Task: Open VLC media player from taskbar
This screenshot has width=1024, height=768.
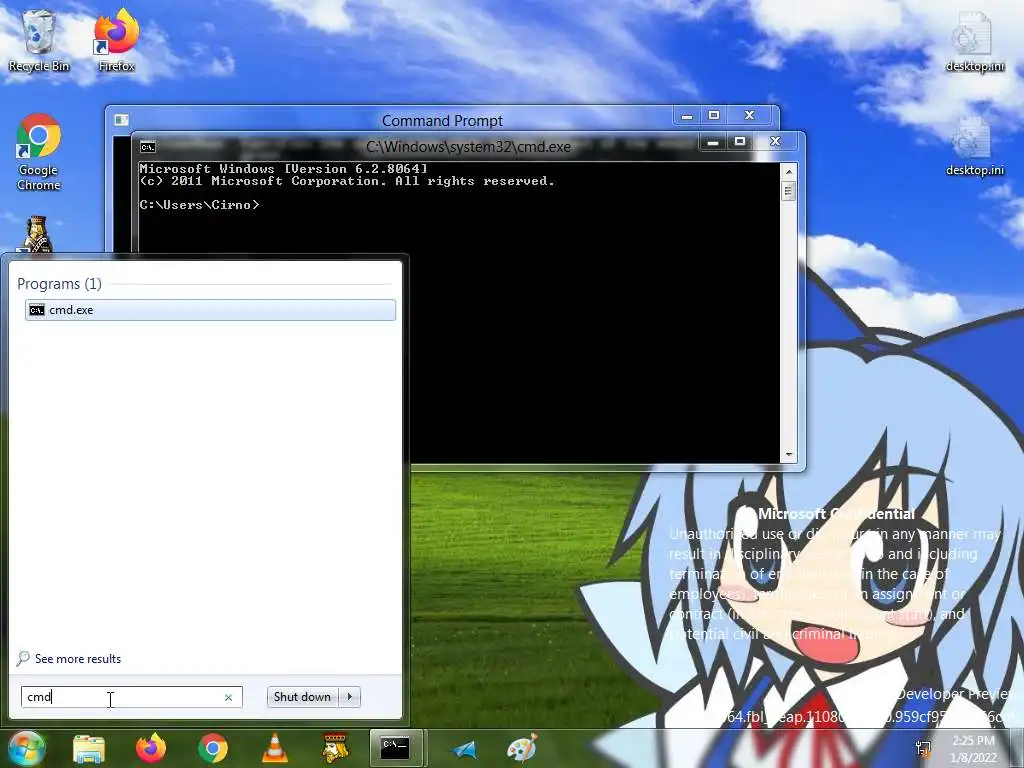Action: [x=275, y=748]
